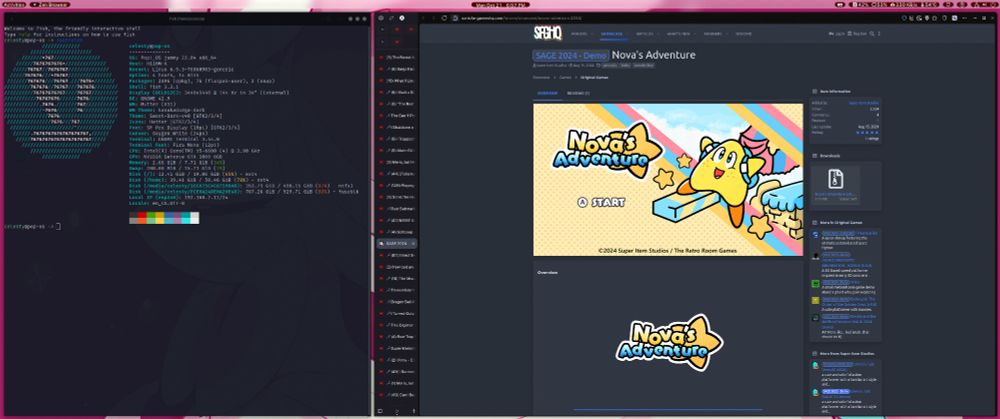Click the middle icon in browser sidebar footer

[397, 411]
